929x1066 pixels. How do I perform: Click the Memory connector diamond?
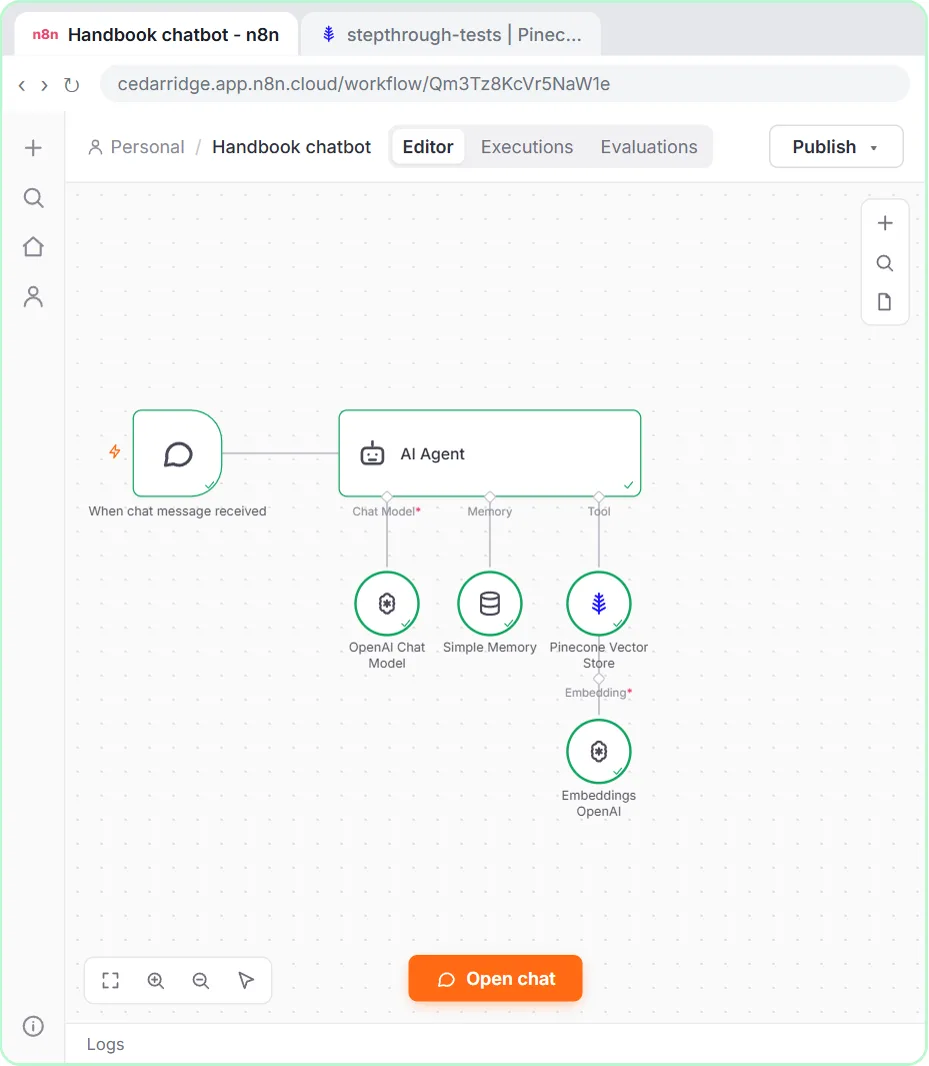pyautogui.click(x=490, y=497)
